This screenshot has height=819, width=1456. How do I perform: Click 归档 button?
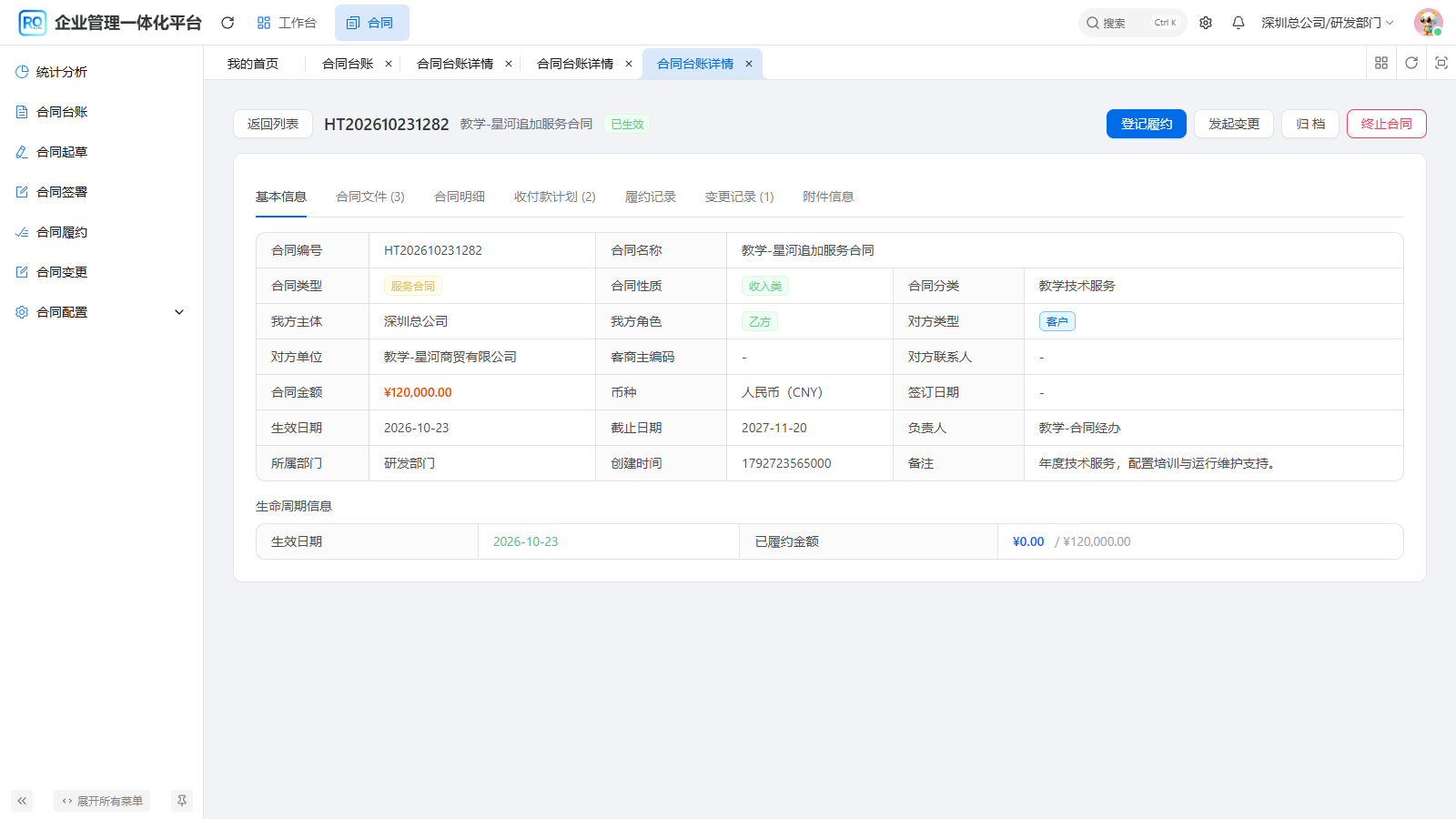pyautogui.click(x=1310, y=124)
